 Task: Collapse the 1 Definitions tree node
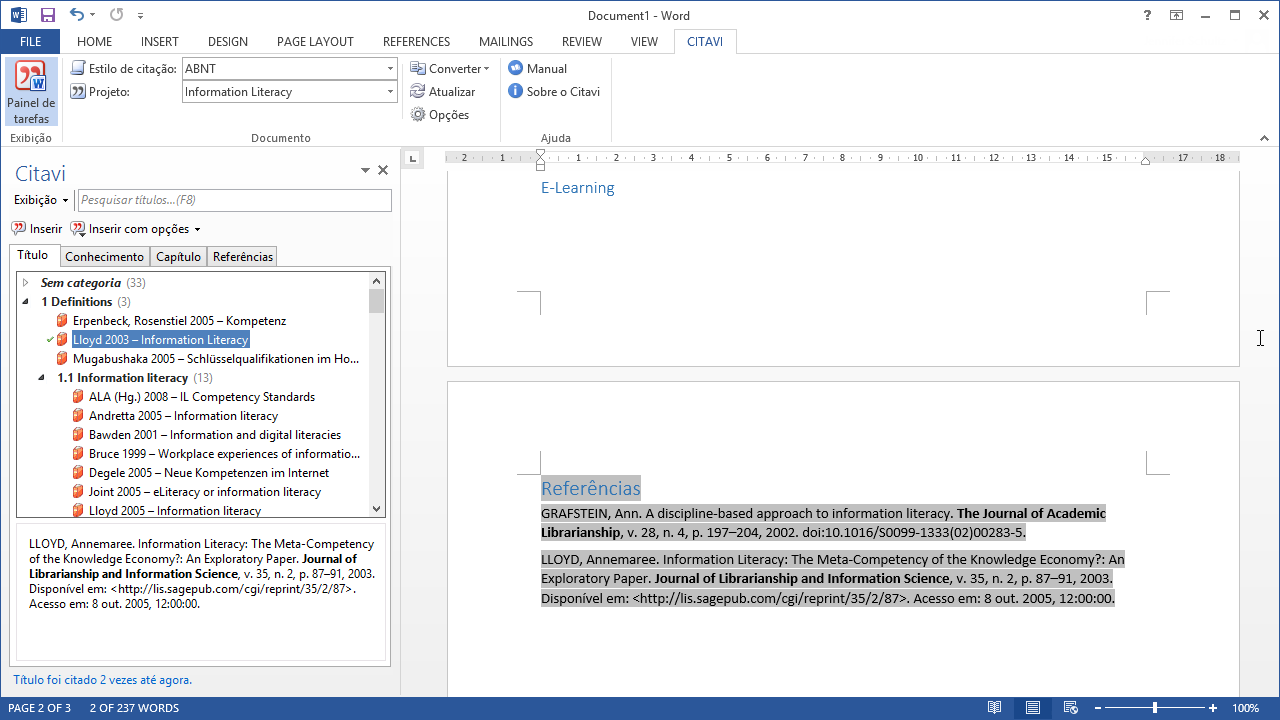pos(26,302)
